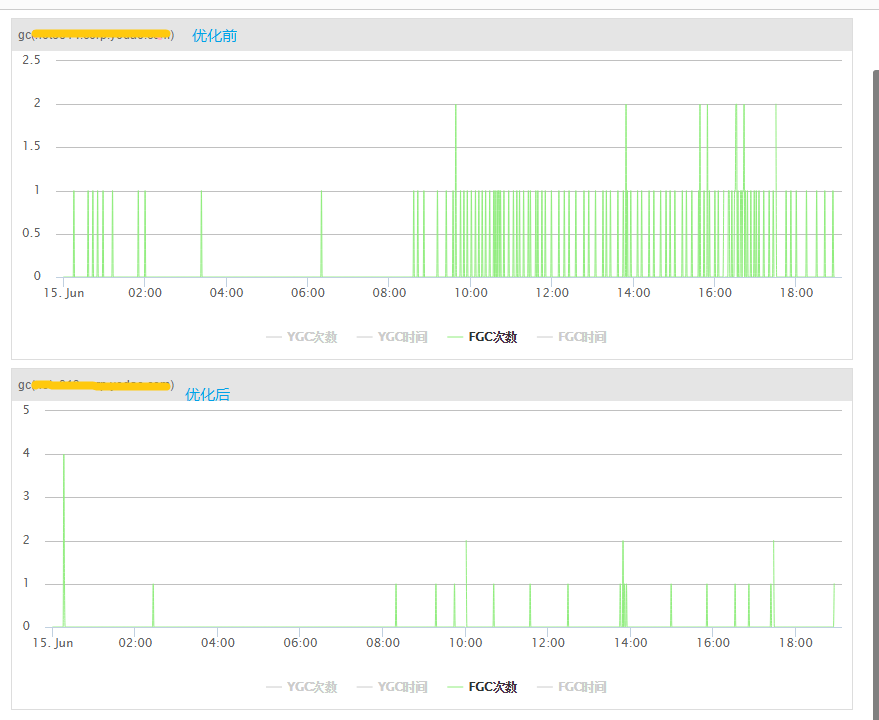Click the 18:00 axis label in bottom chart
879x720 pixels.
(x=795, y=643)
